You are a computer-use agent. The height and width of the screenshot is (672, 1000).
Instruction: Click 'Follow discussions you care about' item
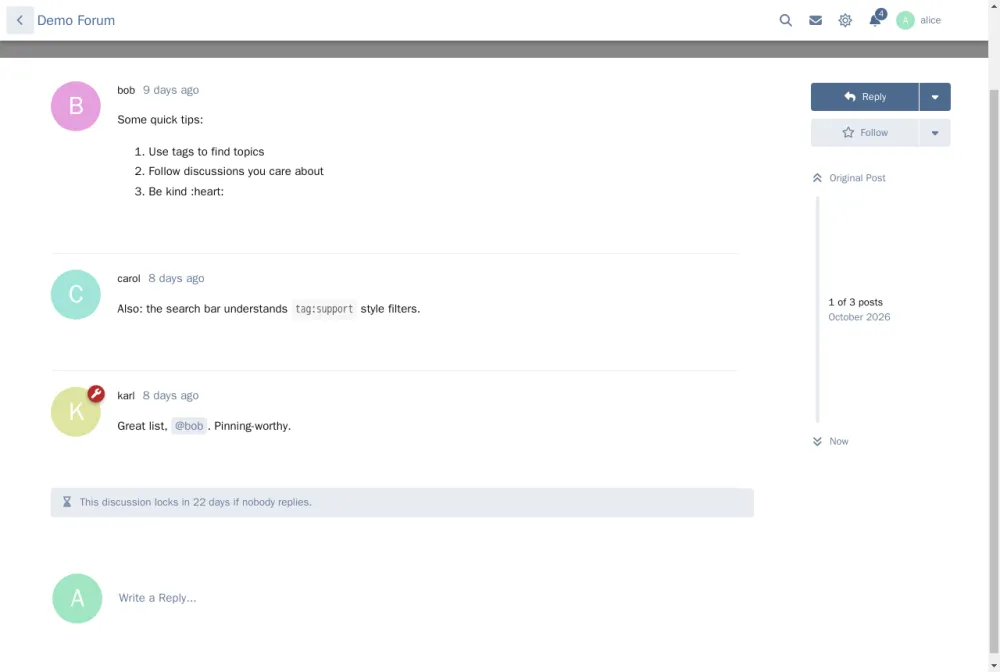pos(236,172)
